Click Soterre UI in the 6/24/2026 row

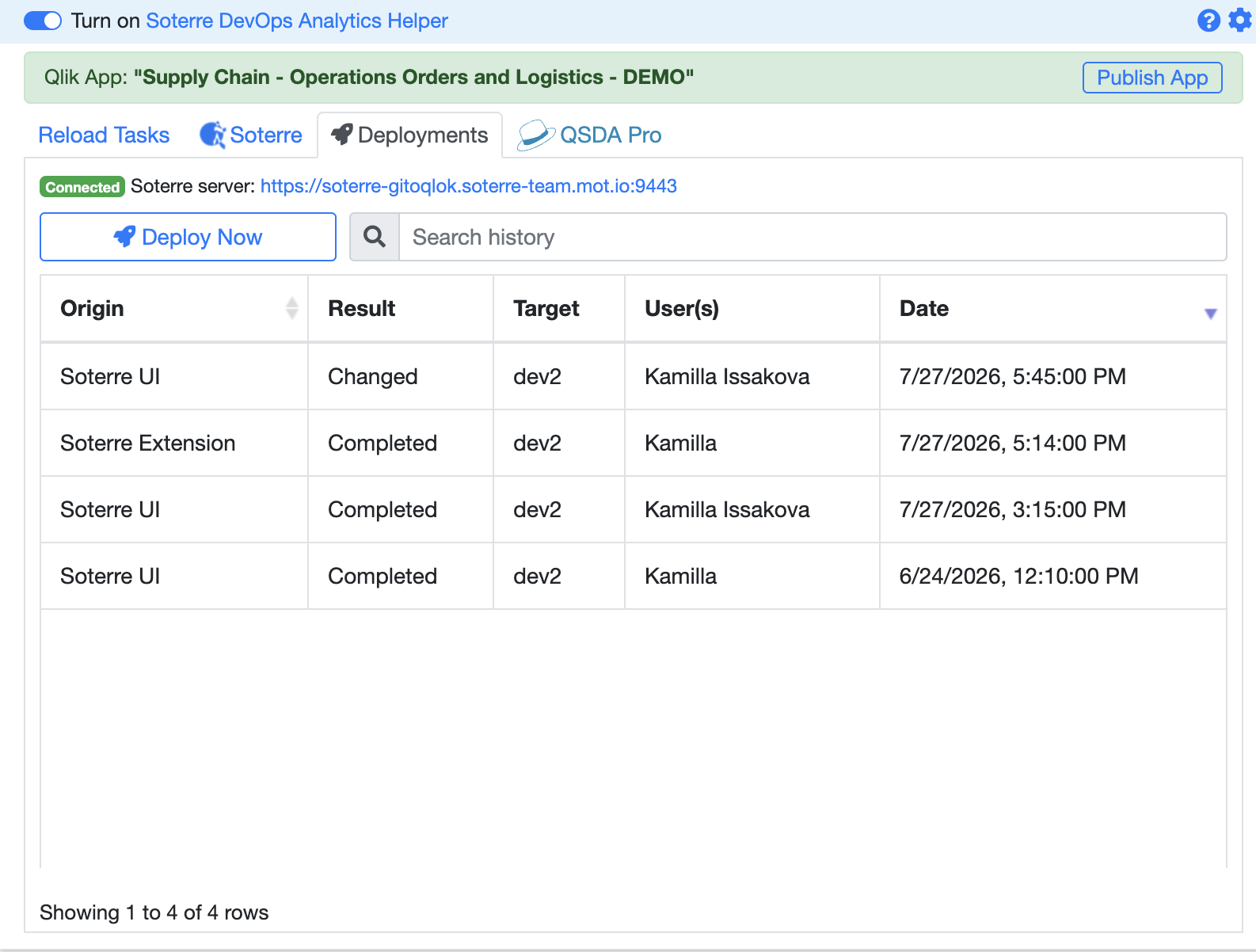coord(110,577)
